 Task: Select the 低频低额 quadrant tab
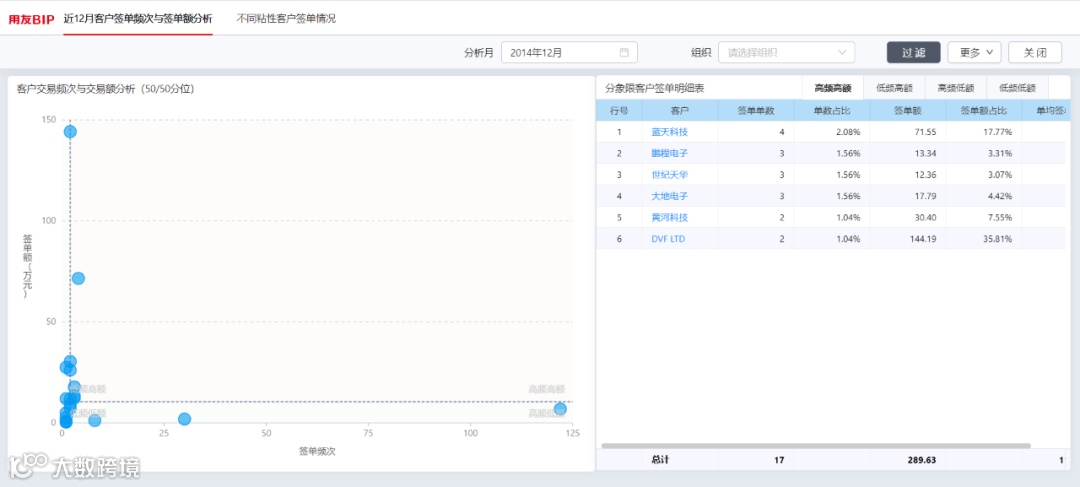tap(1017, 88)
